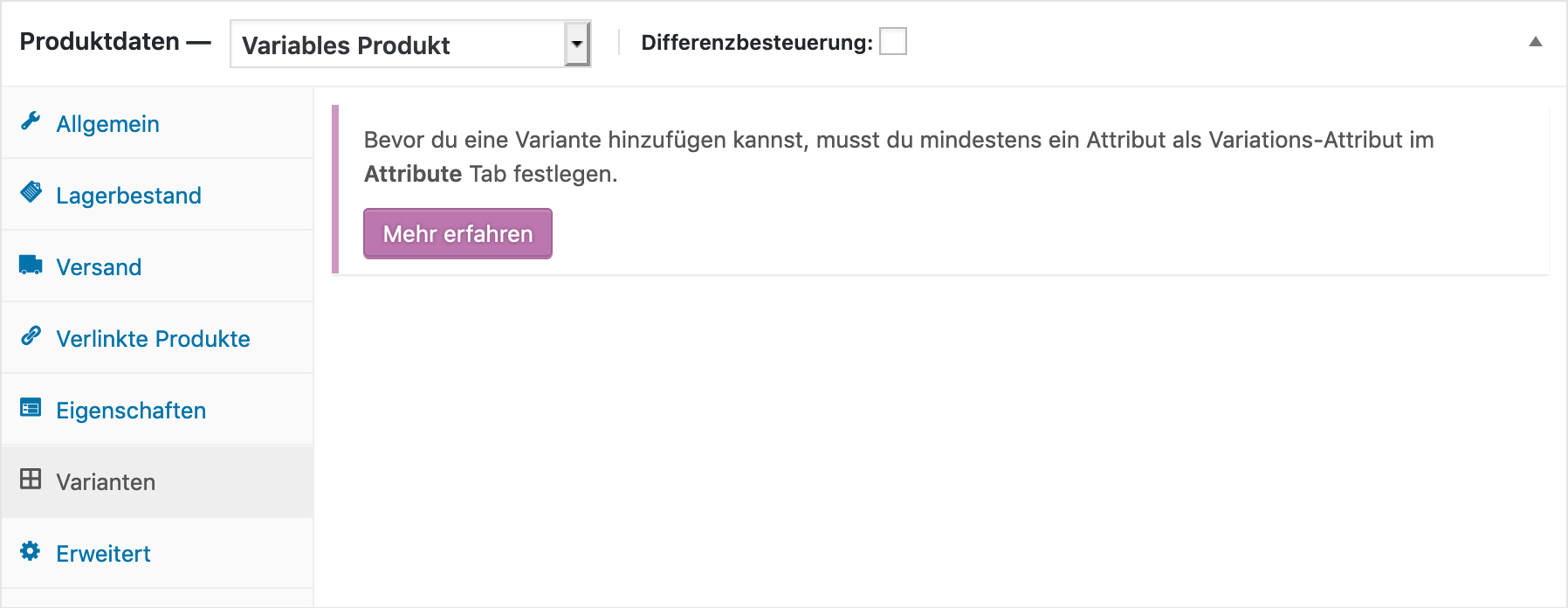
Task: Click the list icon beside Eigenschaften
Action: (x=31, y=407)
